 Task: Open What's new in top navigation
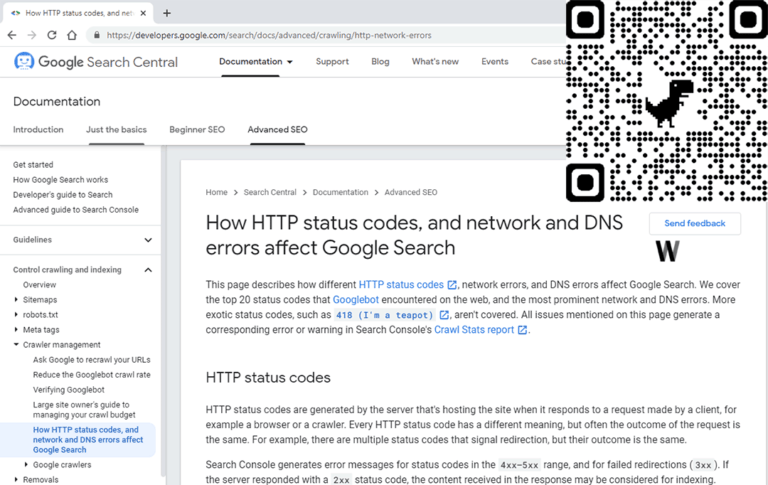435,62
